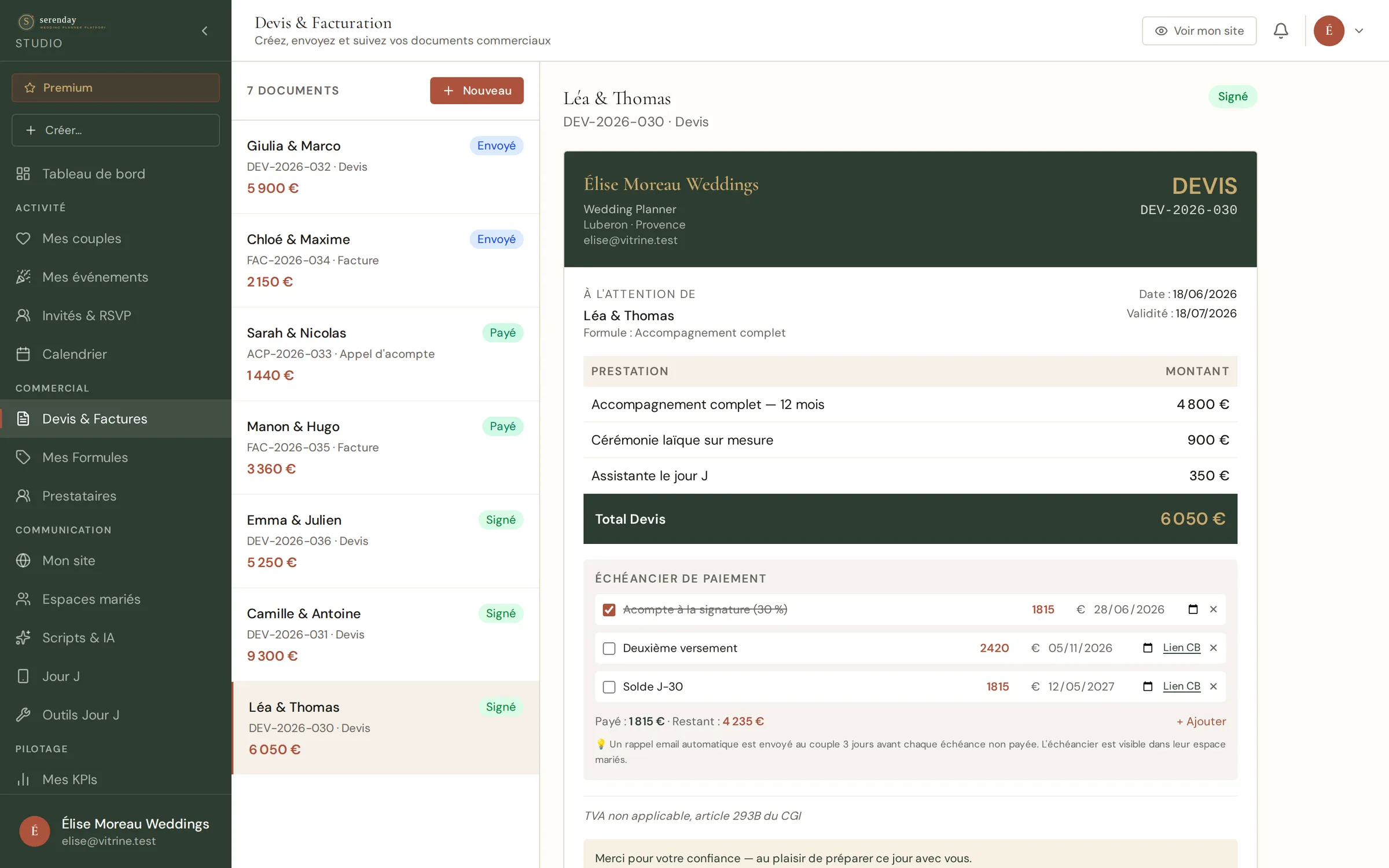Click Lien CB for Deuxième versement
This screenshot has height=868, width=1389.
click(1182, 648)
